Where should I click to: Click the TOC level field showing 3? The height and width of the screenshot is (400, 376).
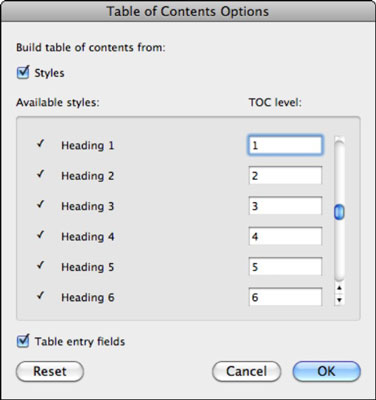(285, 206)
